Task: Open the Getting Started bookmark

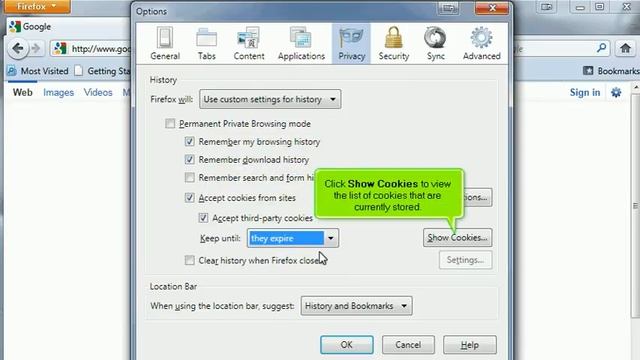Action: tap(103, 71)
